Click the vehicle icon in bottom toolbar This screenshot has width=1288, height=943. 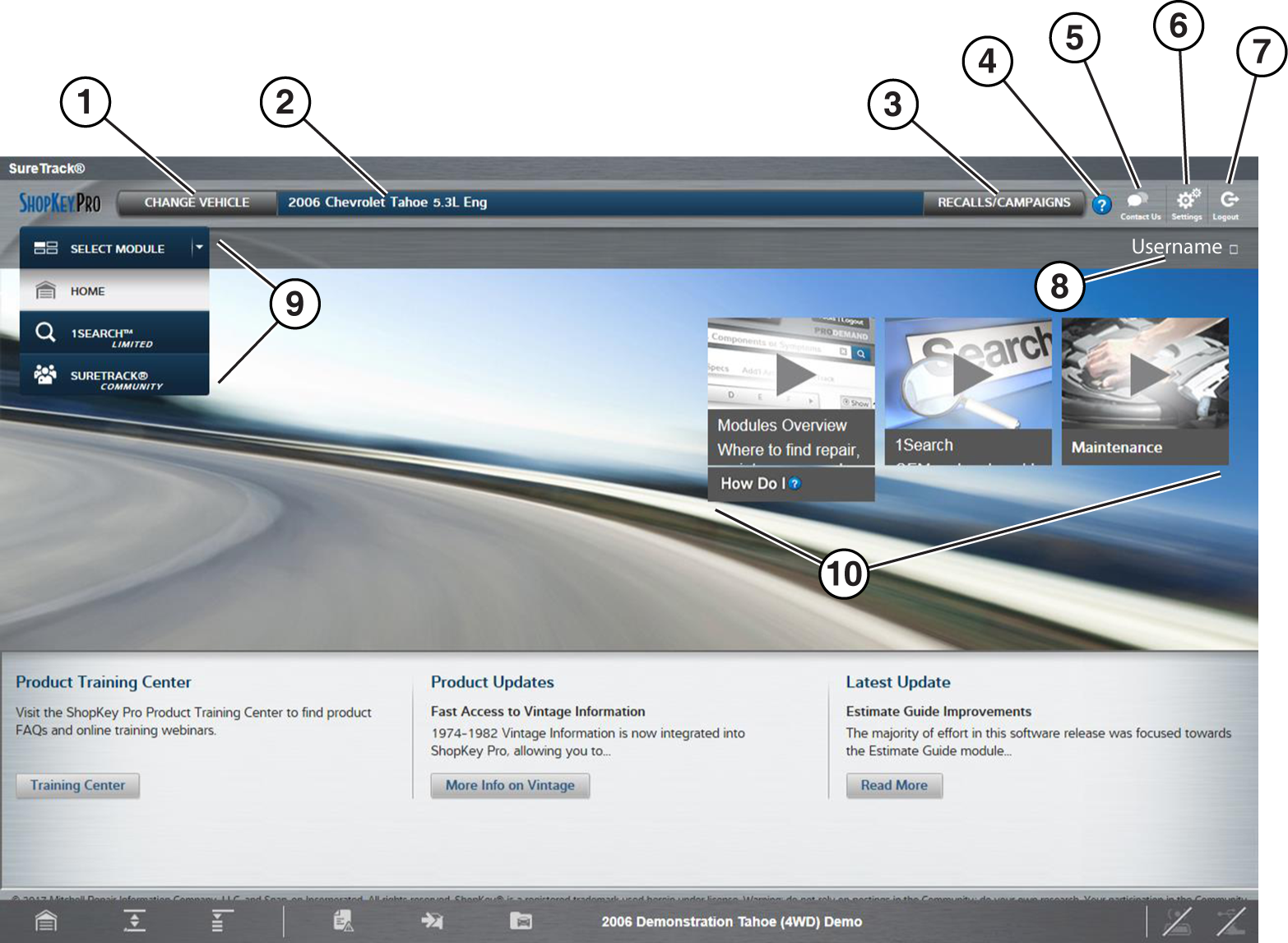521,921
